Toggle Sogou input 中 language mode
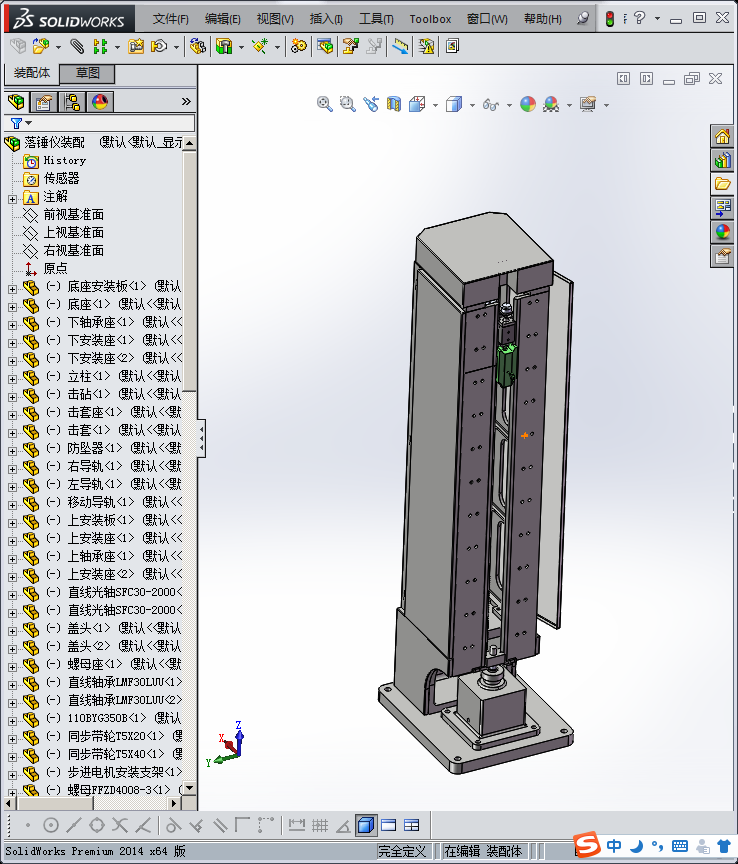Screen dimensions: 738x864 point(614,845)
